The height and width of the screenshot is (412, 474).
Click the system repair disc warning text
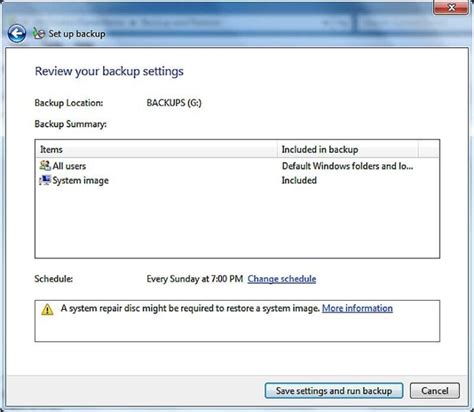click(x=190, y=308)
